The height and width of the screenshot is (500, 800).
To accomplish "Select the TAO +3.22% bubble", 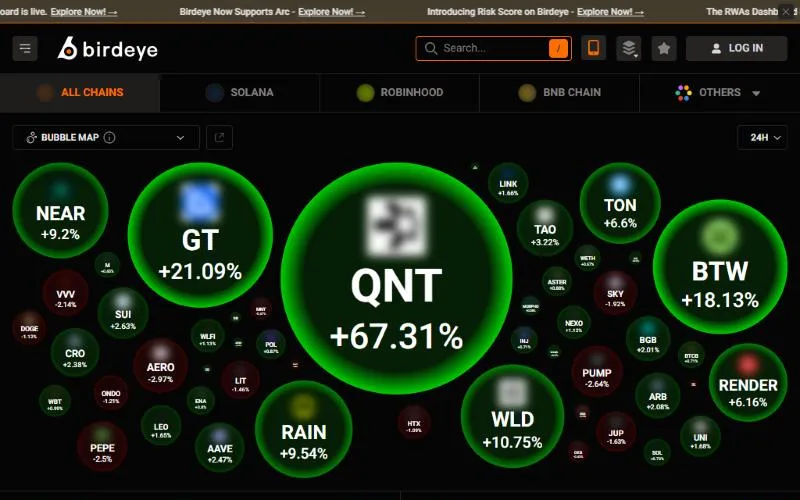I will tap(545, 228).
